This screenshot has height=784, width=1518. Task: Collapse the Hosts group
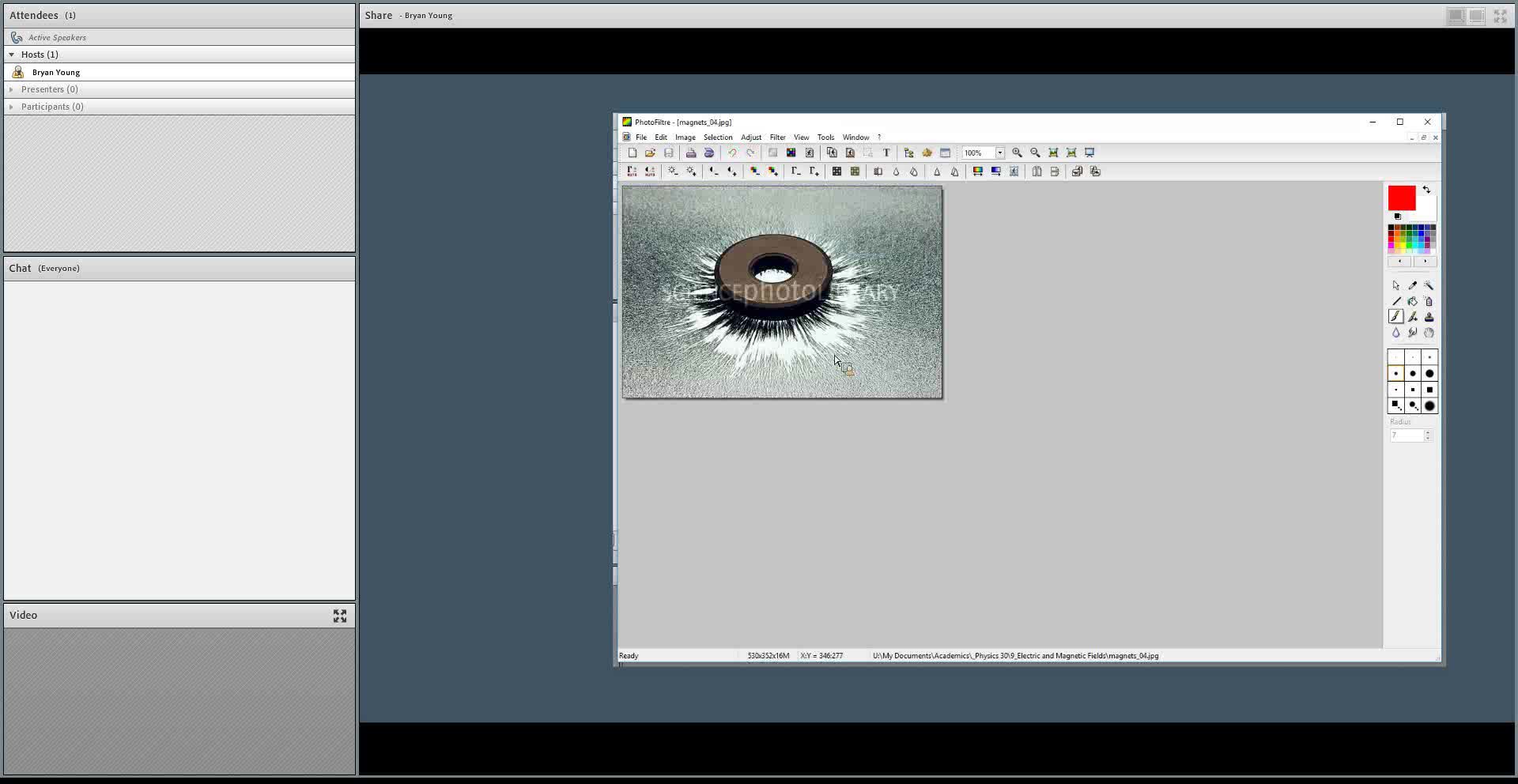(11, 55)
